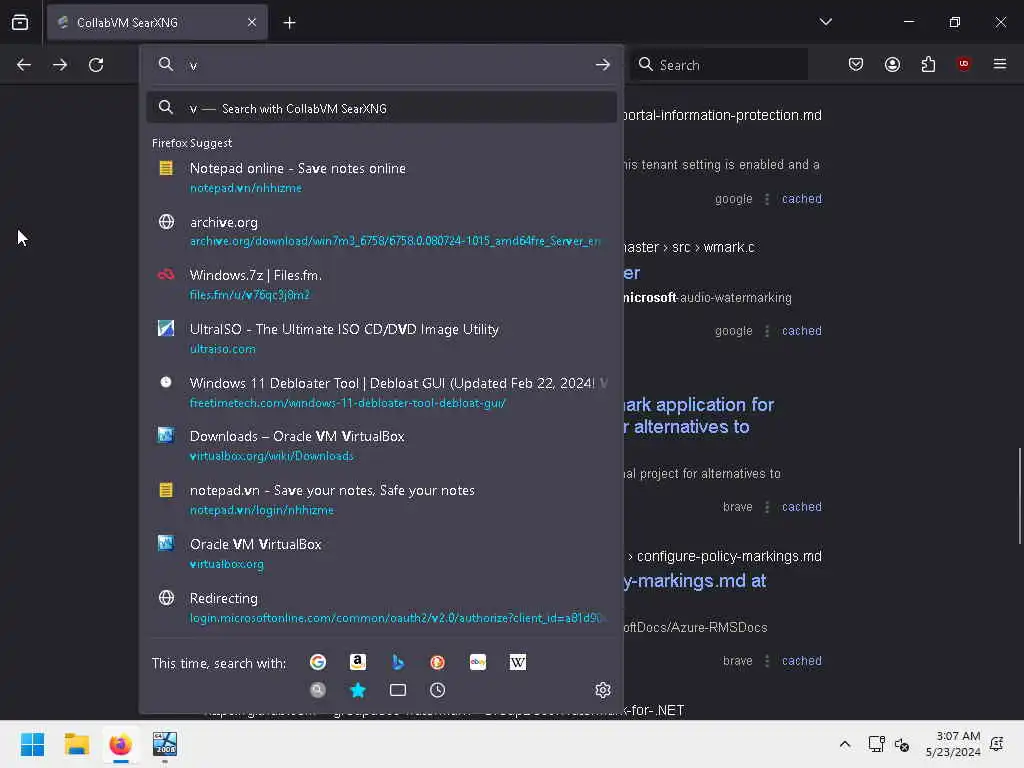Open search settings gear icon

tap(603, 690)
